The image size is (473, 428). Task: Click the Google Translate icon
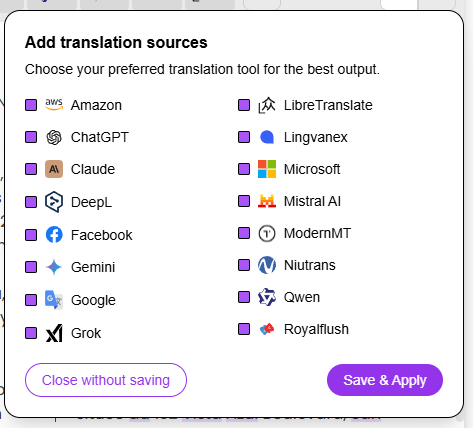(54, 300)
